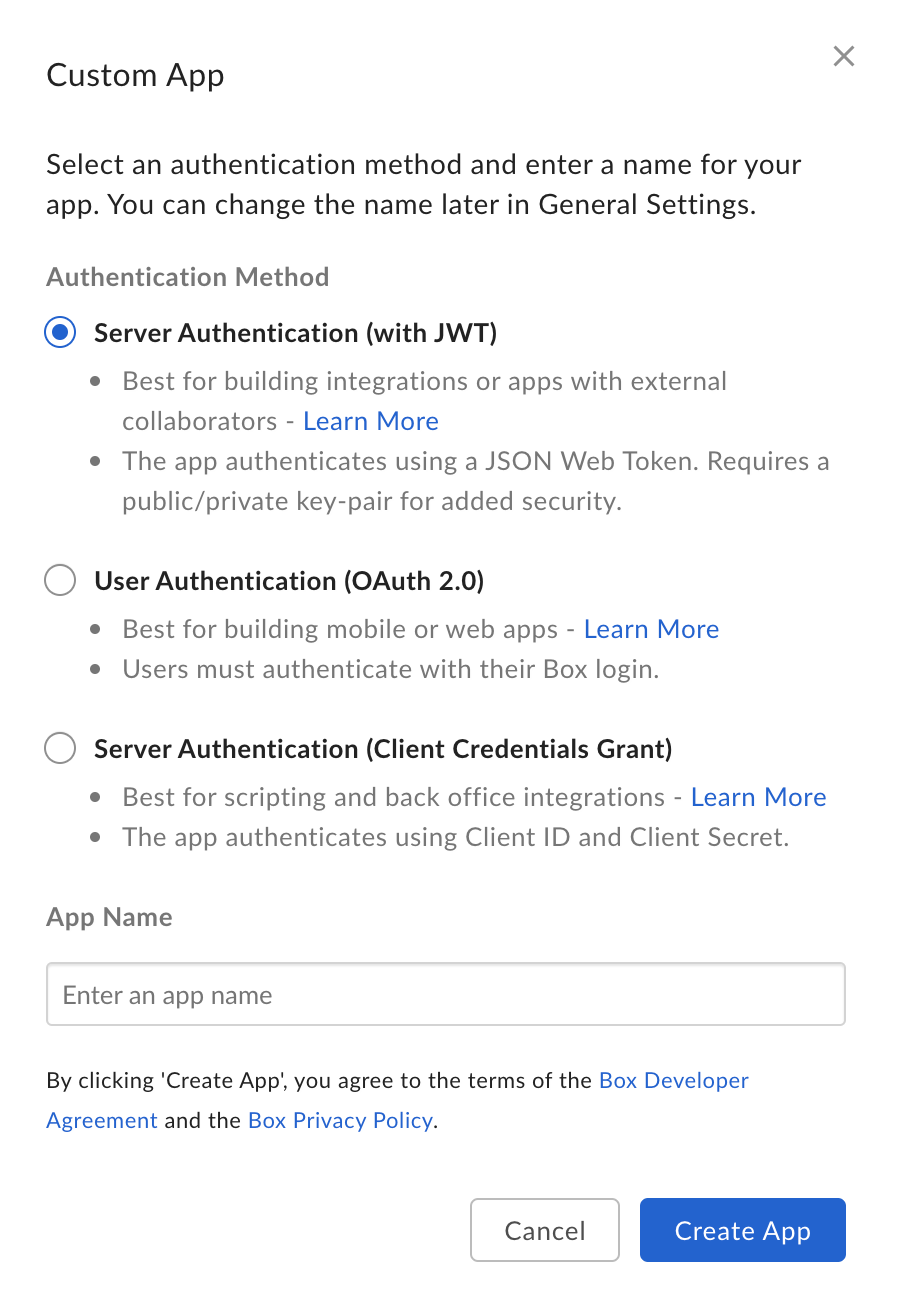Open the Box Privacy Policy
Screen dimensions: 900x1296
click(340, 1120)
